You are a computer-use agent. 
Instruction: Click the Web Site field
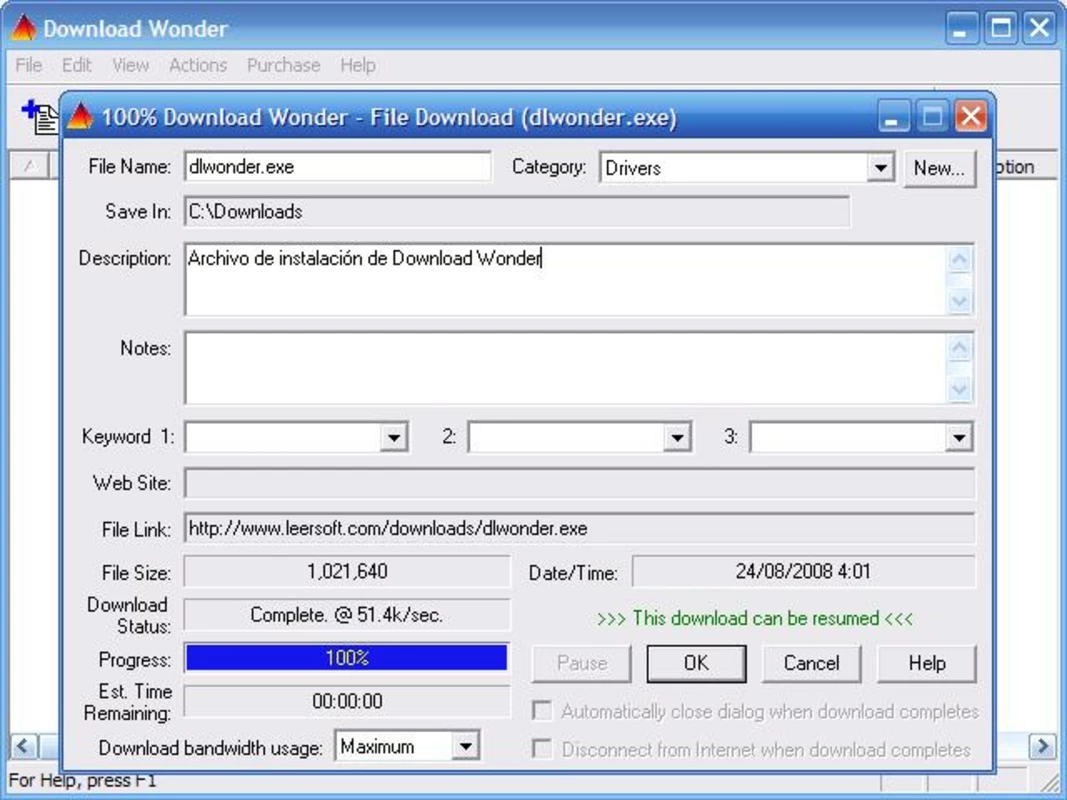[580, 483]
